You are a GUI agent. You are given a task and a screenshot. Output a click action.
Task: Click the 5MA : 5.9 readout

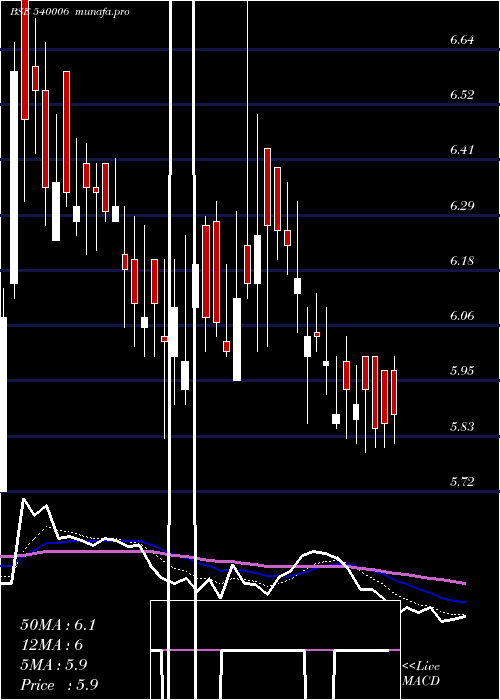pyautogui.click(x=54, y=665)
